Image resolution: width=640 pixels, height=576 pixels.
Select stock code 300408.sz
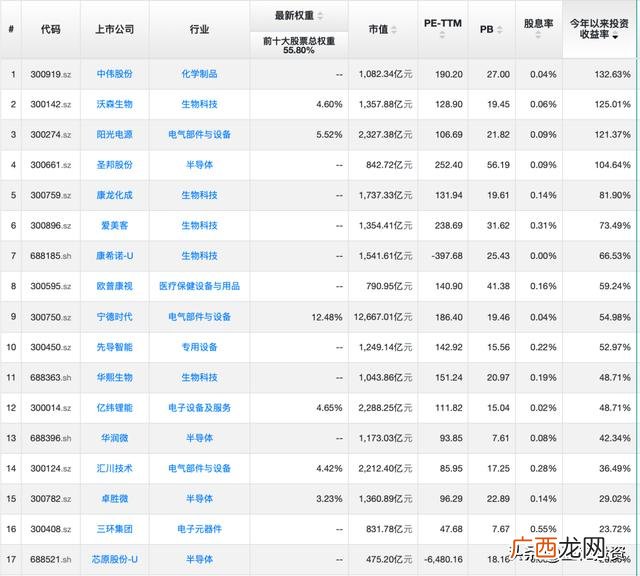click(51, 529)
